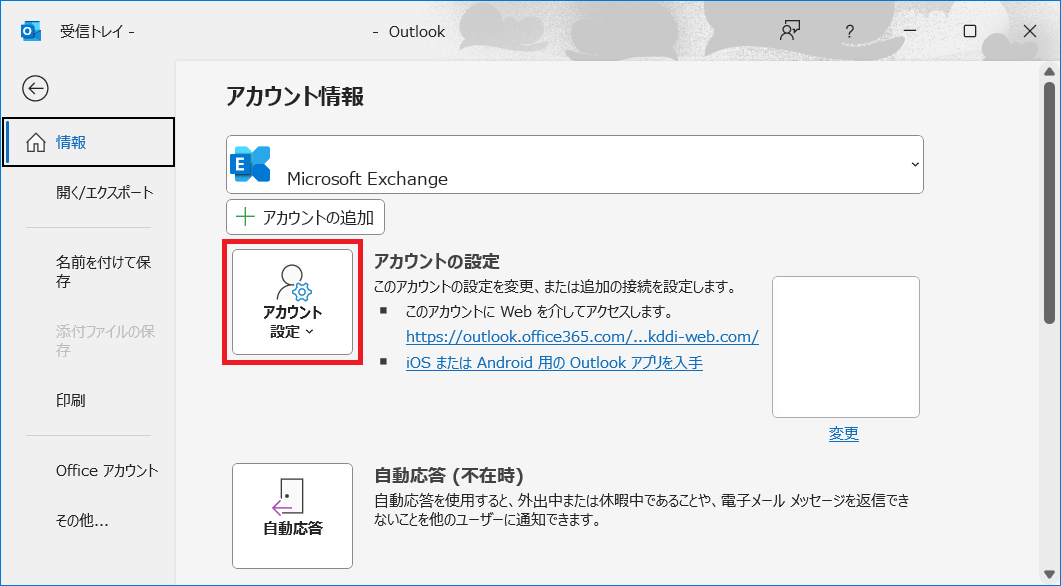Select 名前を付けて保存 in sidebar
This screenshot has height=586, width=1061.
103,272
